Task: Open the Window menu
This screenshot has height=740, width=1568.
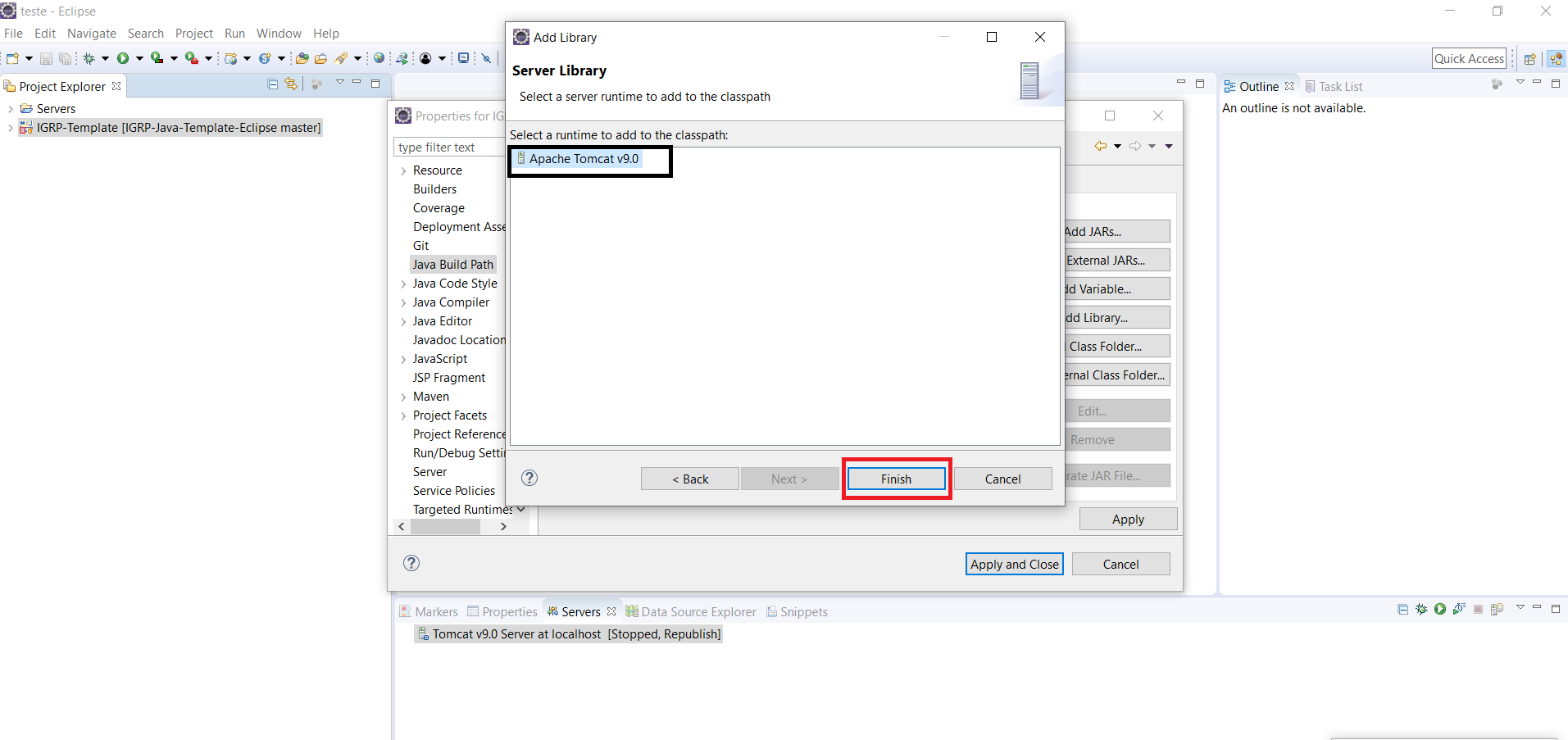Action: coord(279,34)
